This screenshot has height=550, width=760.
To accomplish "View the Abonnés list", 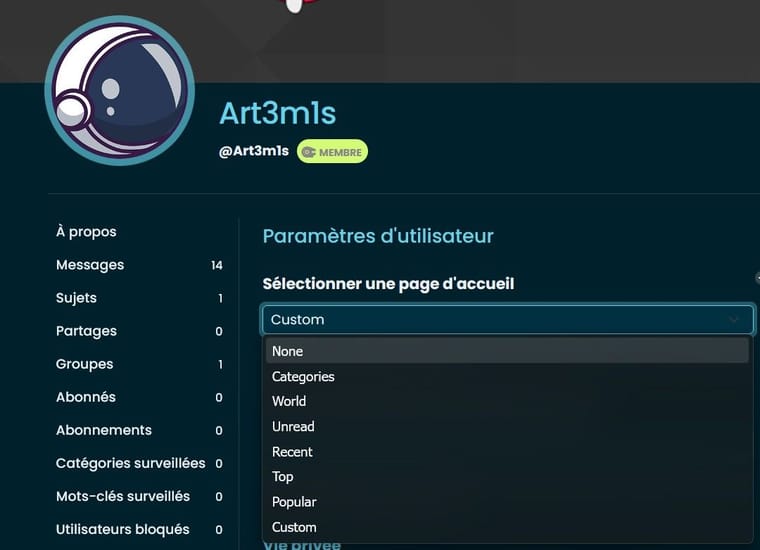I will tap(85, 397).
